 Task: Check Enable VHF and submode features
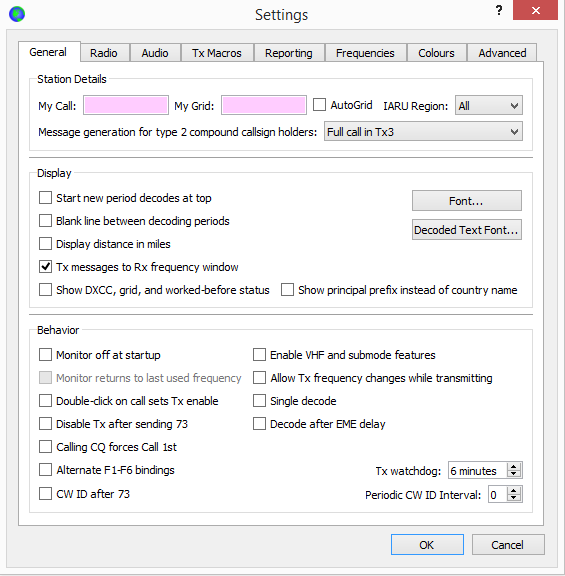(x=259, y=355)
